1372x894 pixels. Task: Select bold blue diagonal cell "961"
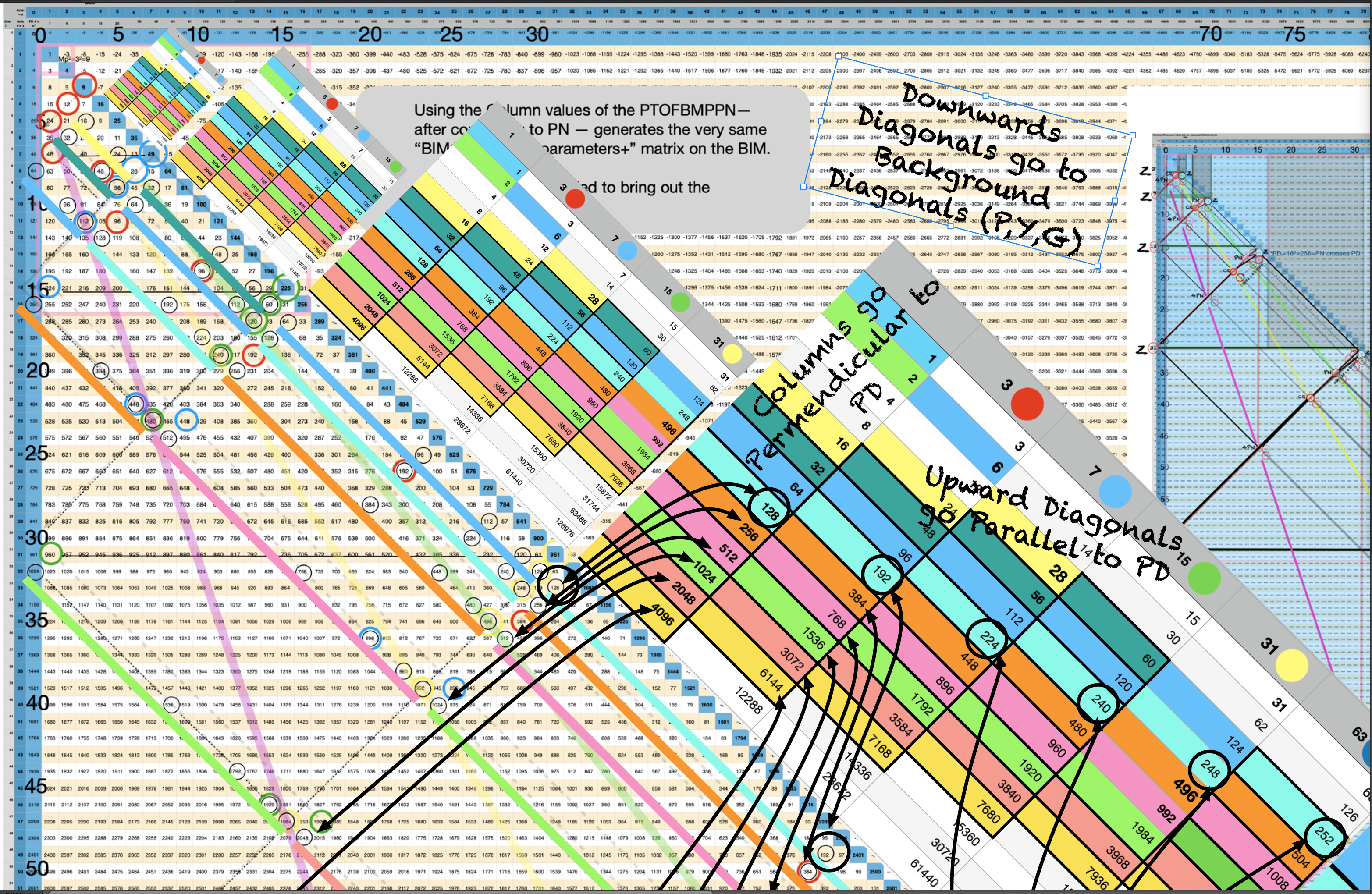click(554, 554)
